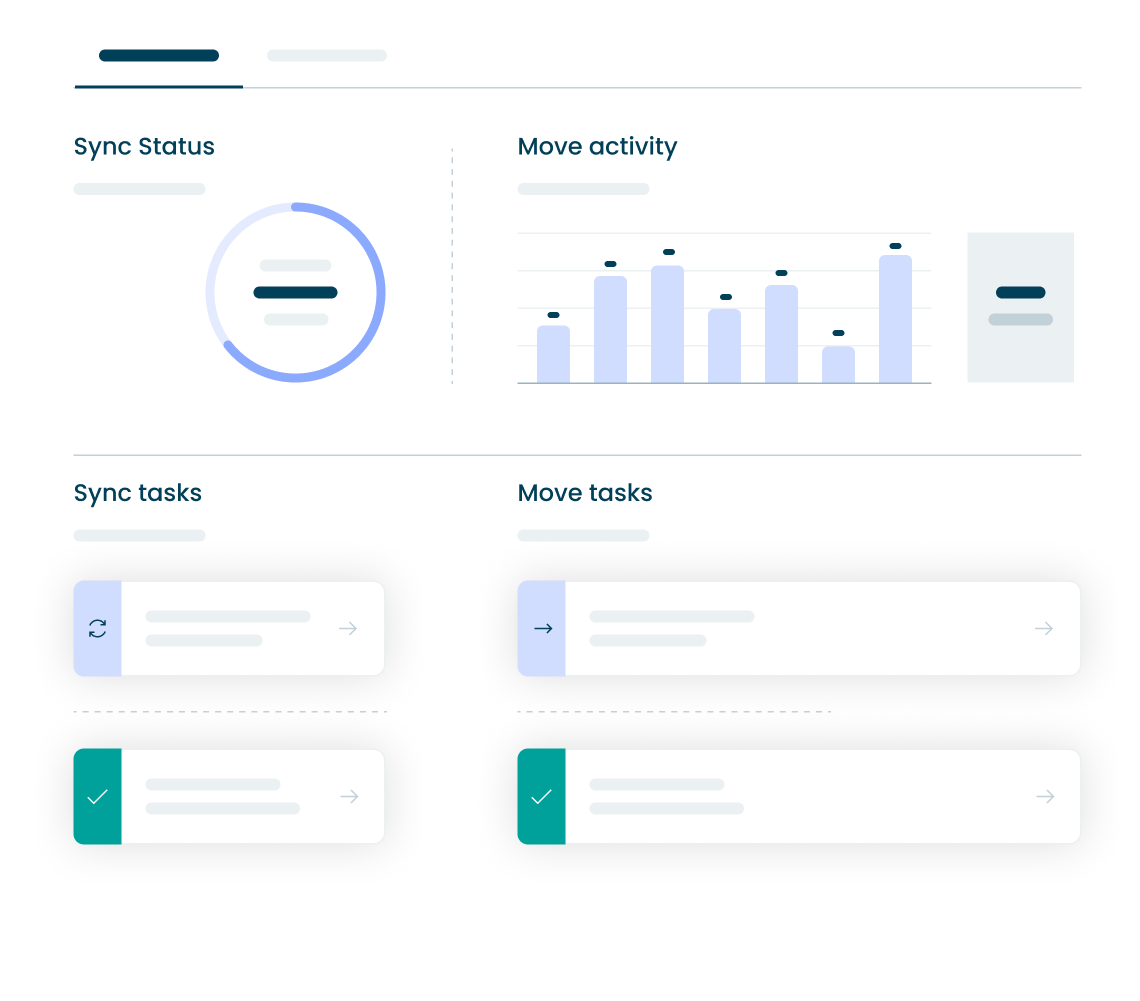Click the arrow icon on the completed Sync task

point(348,796)
